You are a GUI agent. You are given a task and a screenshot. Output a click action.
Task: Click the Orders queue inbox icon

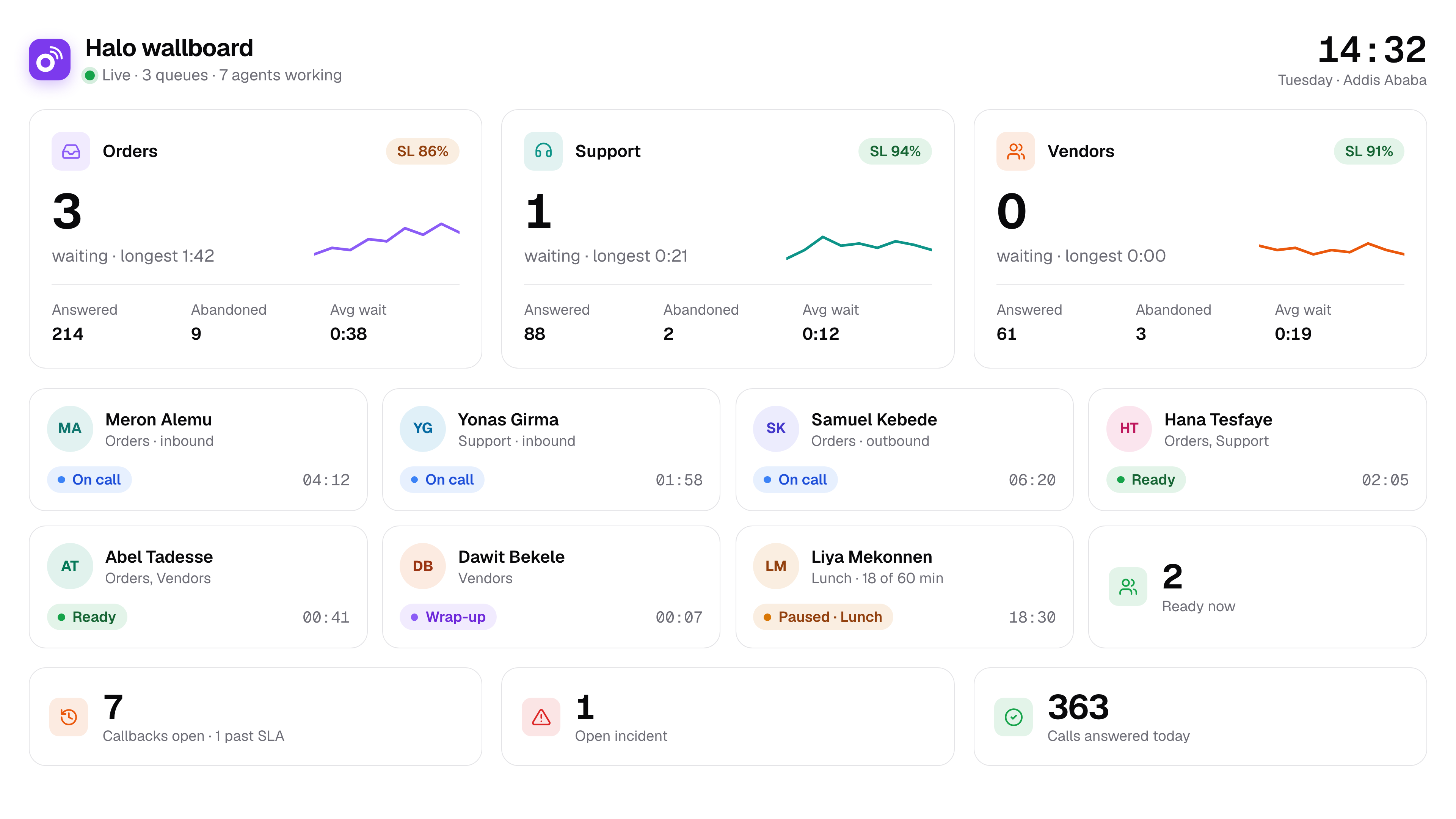click(71, 152)
